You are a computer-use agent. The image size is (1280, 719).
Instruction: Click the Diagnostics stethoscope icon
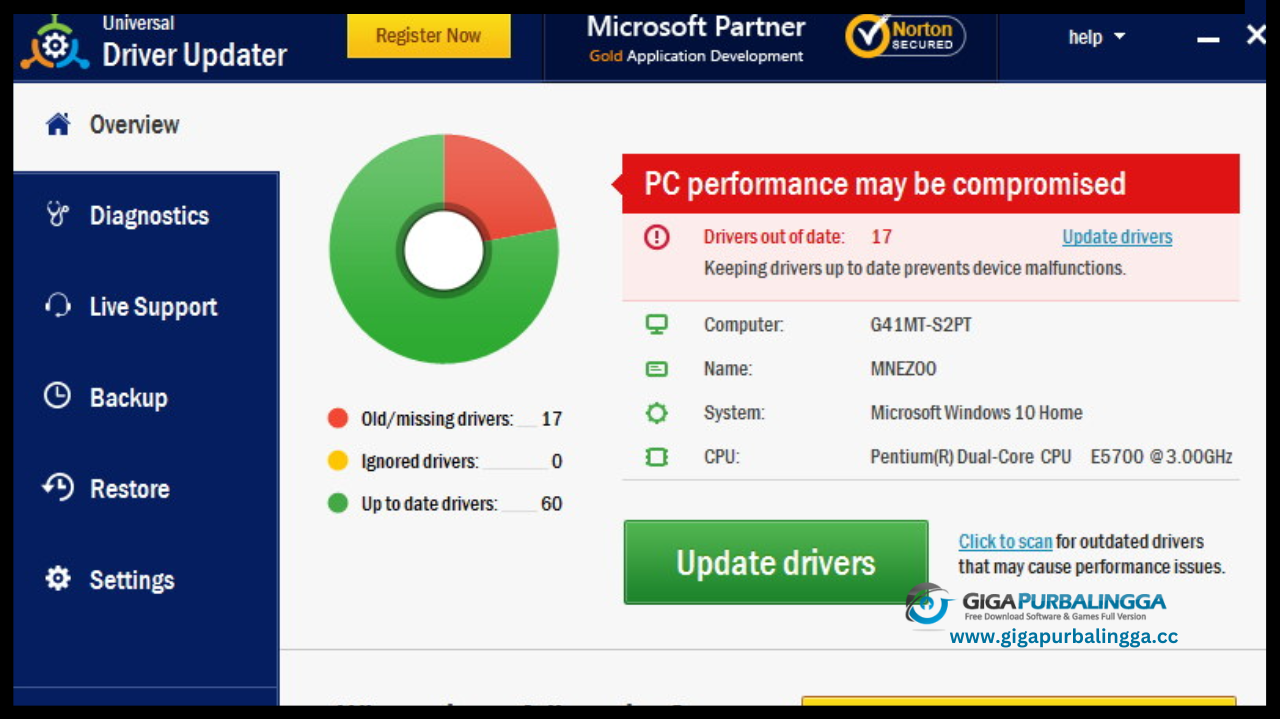[58, 214]
